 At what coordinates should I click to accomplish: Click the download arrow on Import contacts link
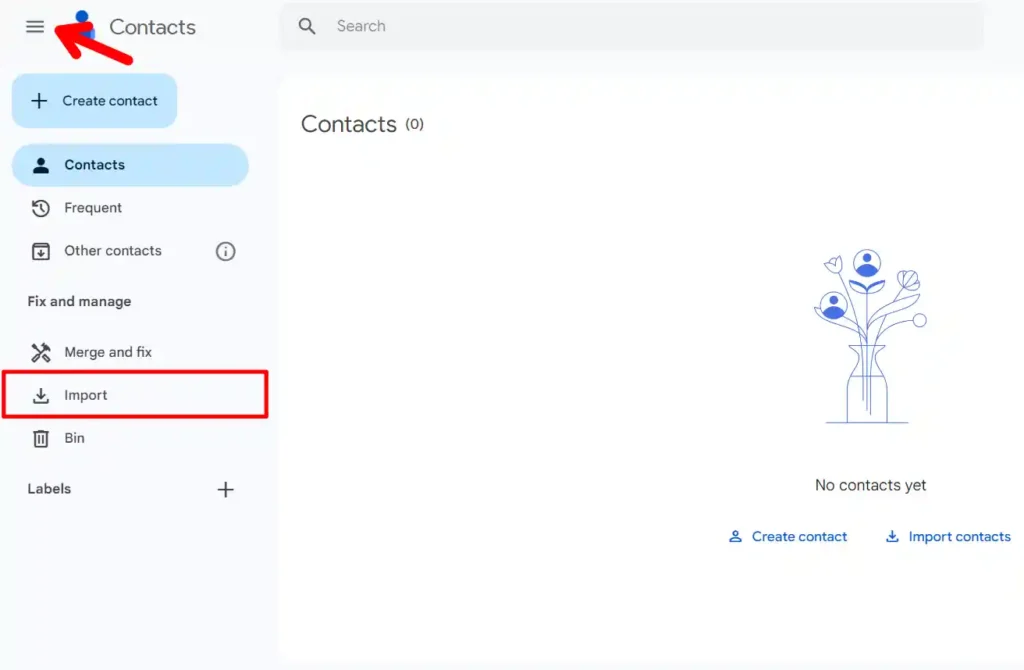[x=891, y=536]
